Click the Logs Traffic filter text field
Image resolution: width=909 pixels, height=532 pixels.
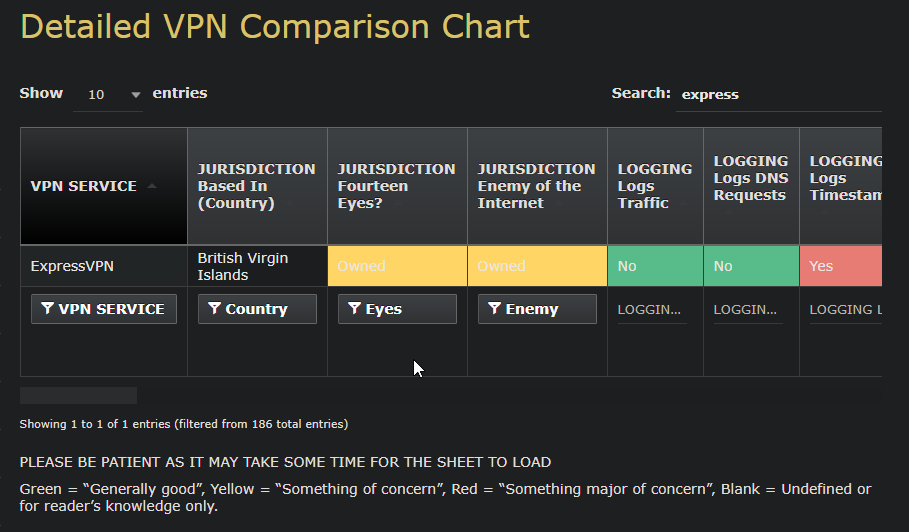point(652,310)
